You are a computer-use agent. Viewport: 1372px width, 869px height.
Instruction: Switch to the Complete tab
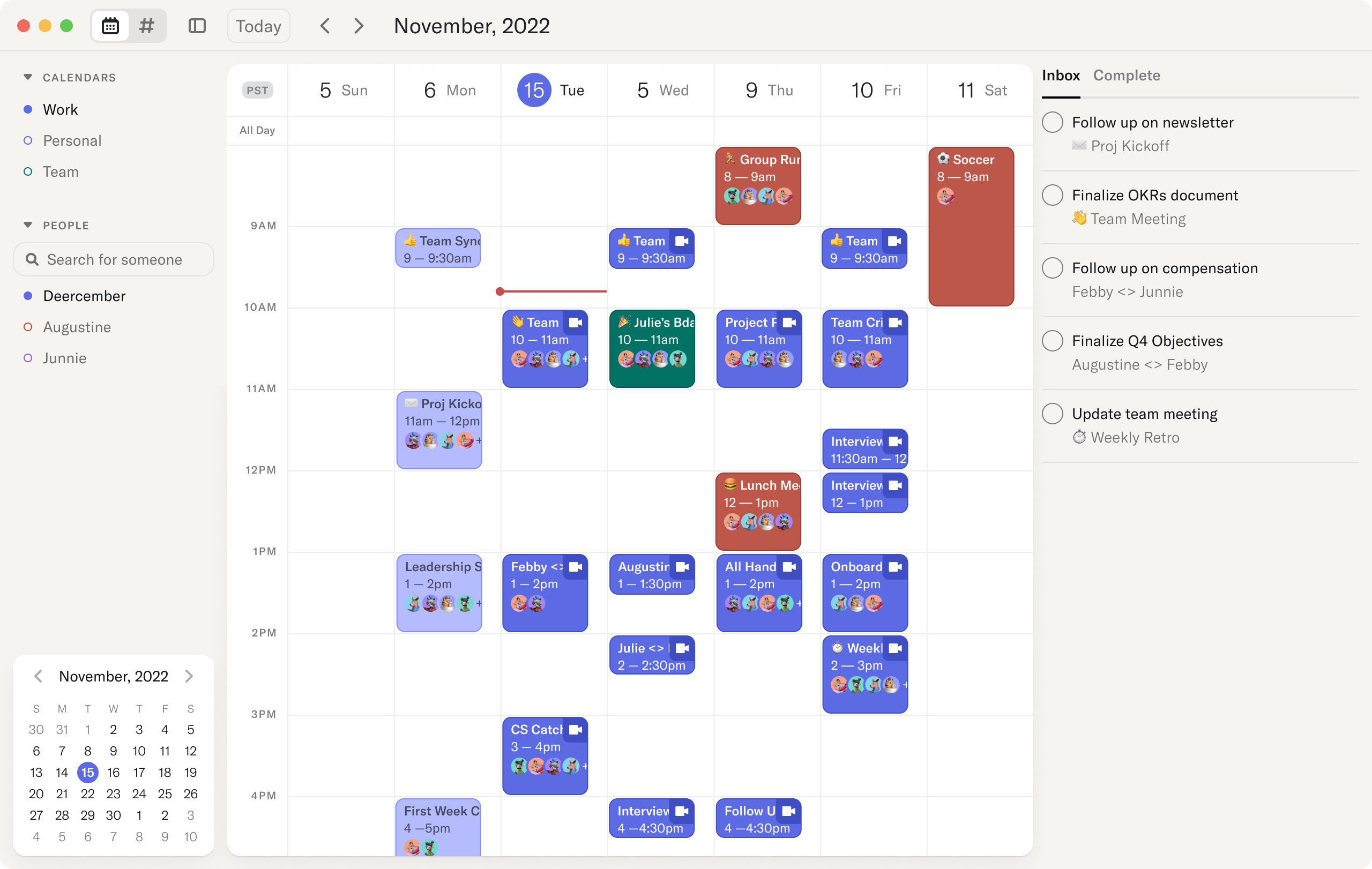[x=1127, y=75]
